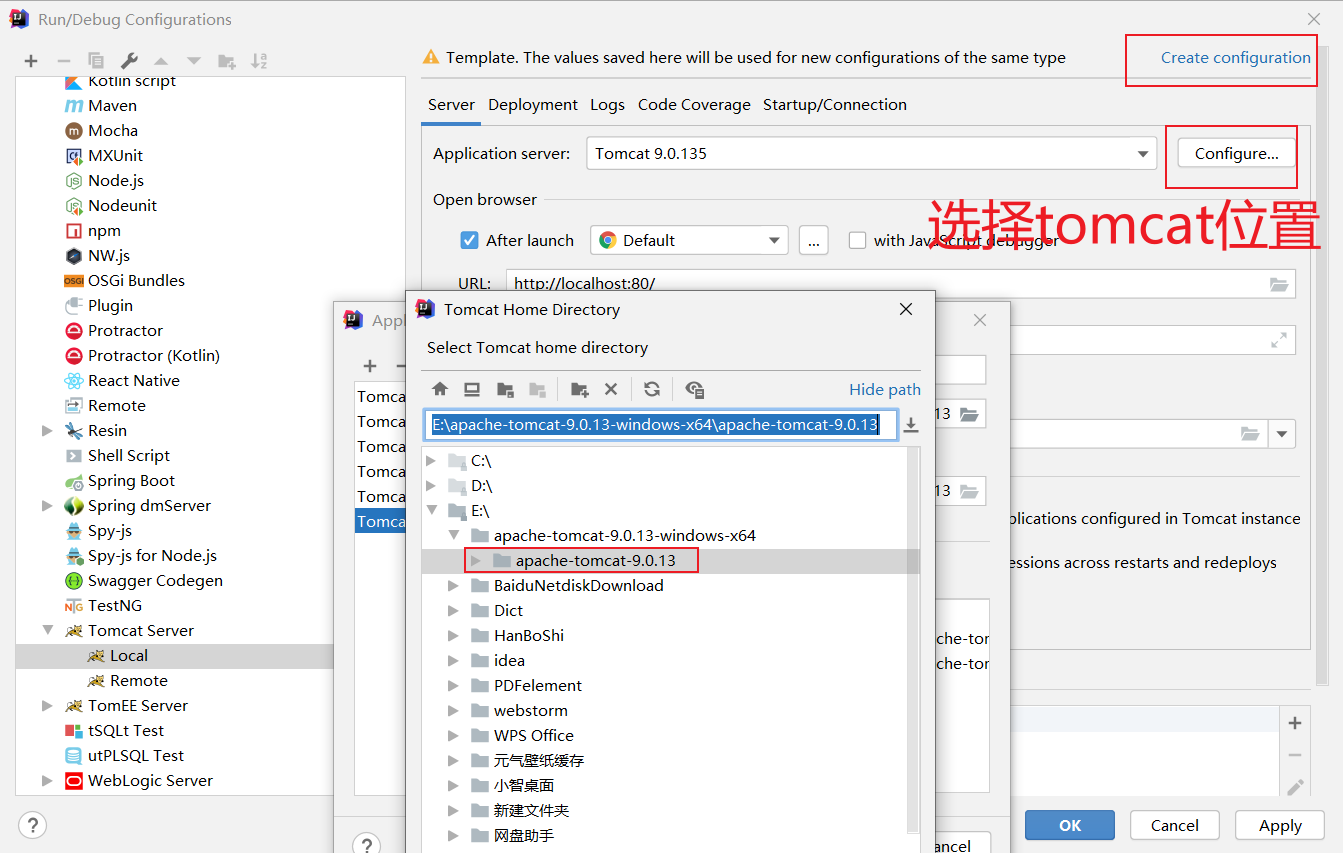Image resolution: width=1343 pixels, height=853 pixels.
Task: Open configuration templates settings (wrench icon)
Action: [128, 60]
